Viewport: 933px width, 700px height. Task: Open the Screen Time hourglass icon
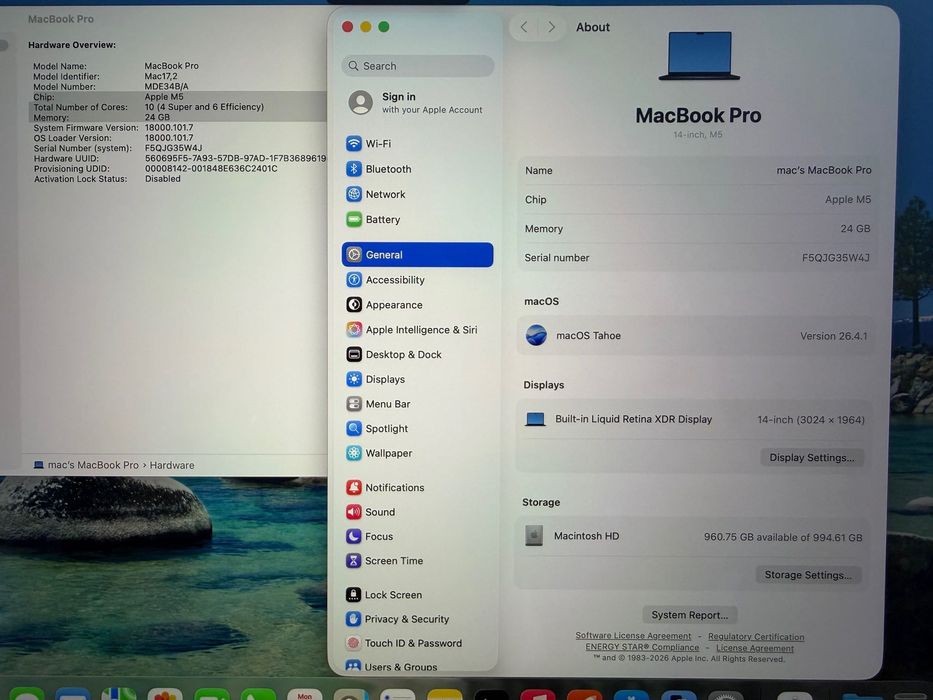[x=353, y=561]
